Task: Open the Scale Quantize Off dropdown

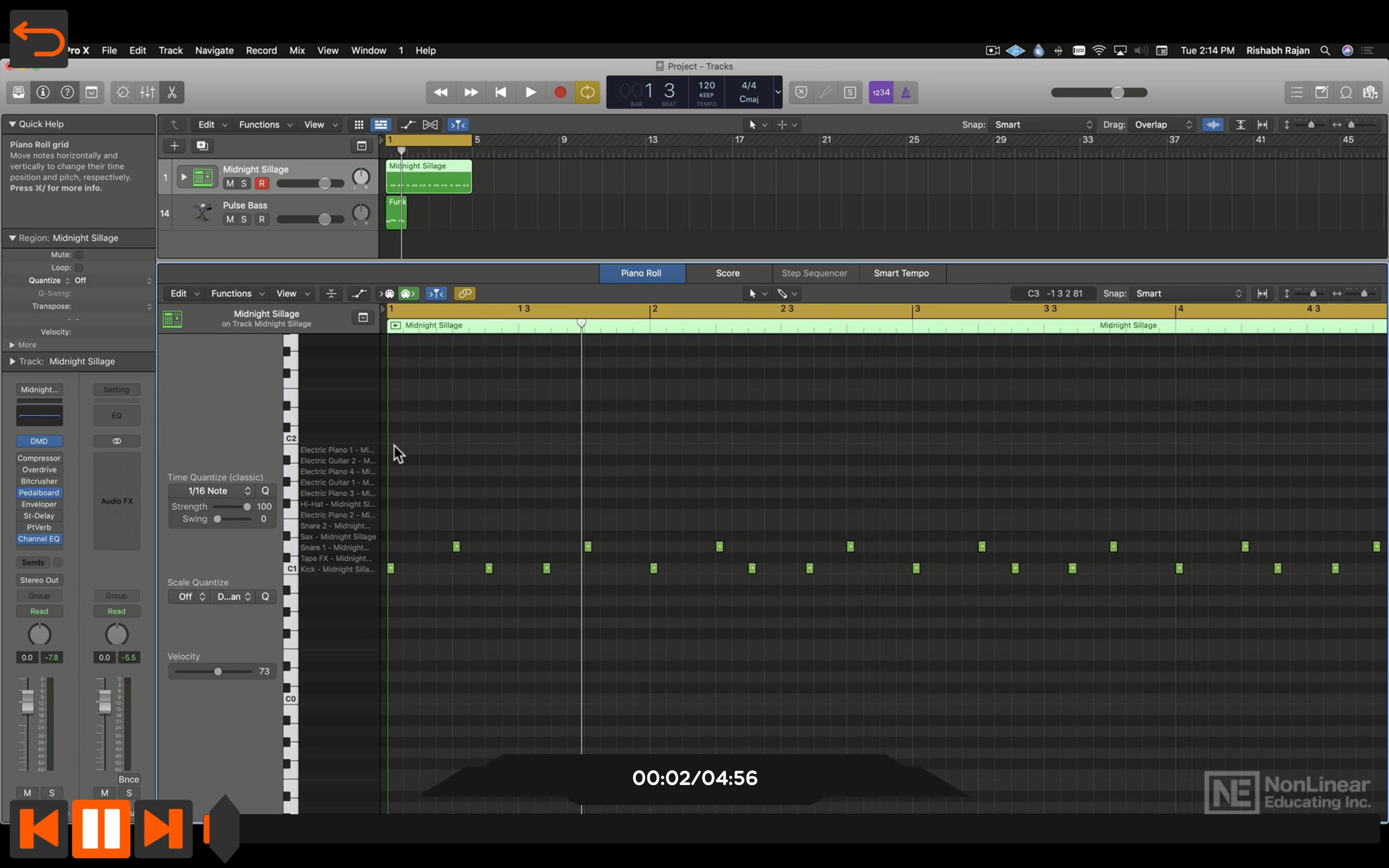Action: [190, 597]
